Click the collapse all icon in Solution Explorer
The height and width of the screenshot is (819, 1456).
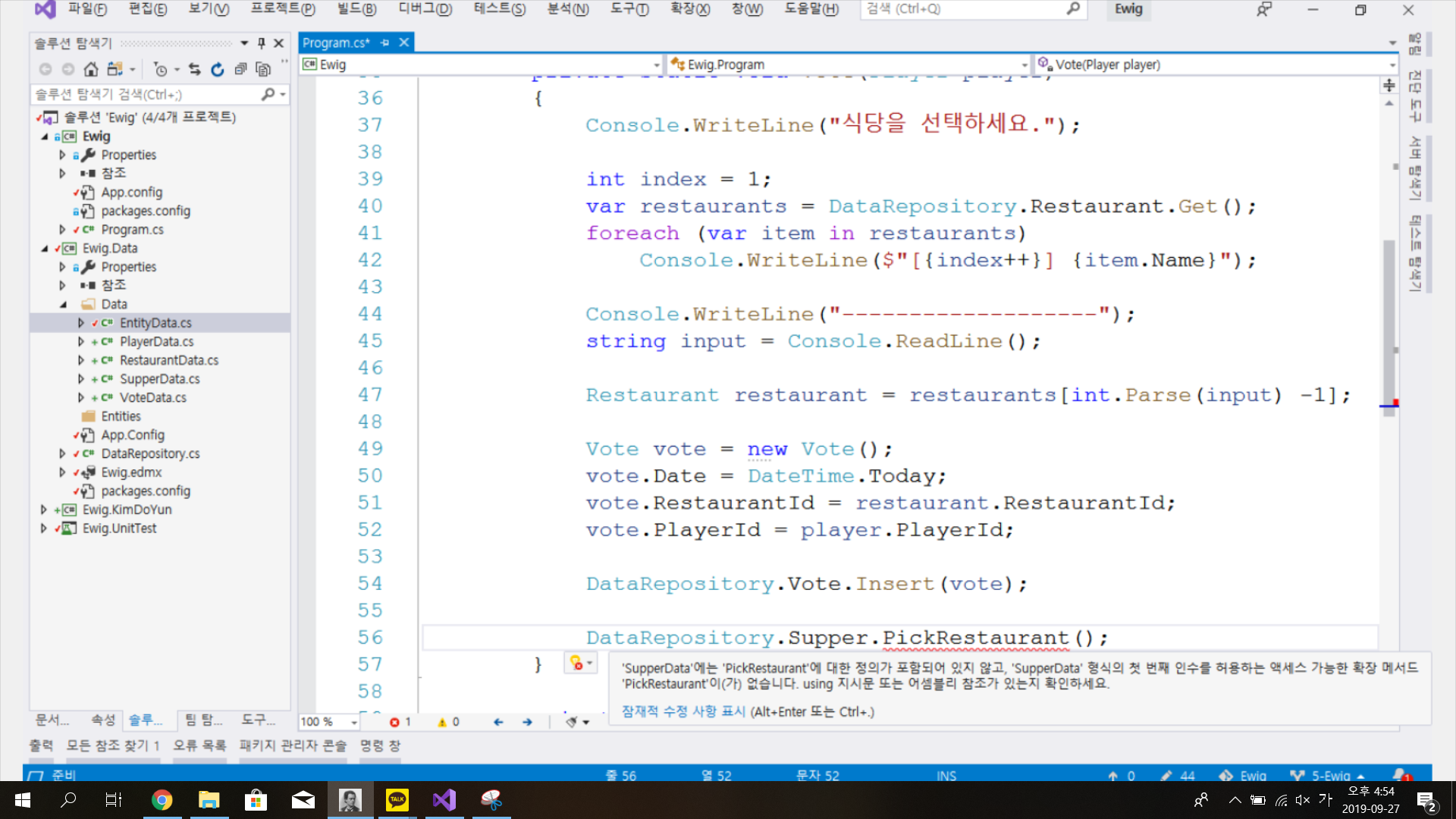pyautogui.click(x=240, y=70)
